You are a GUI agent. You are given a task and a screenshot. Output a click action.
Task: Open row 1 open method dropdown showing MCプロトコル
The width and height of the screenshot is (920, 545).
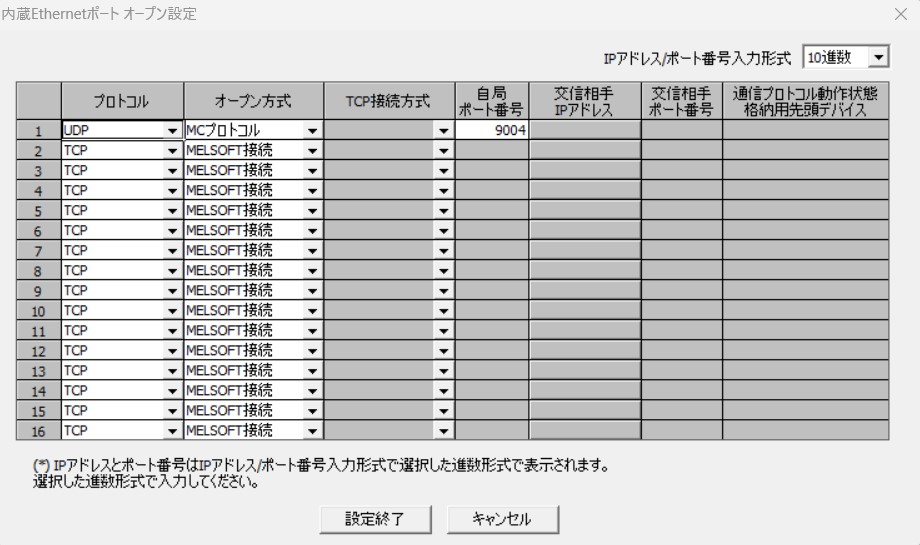pos(253,130)
